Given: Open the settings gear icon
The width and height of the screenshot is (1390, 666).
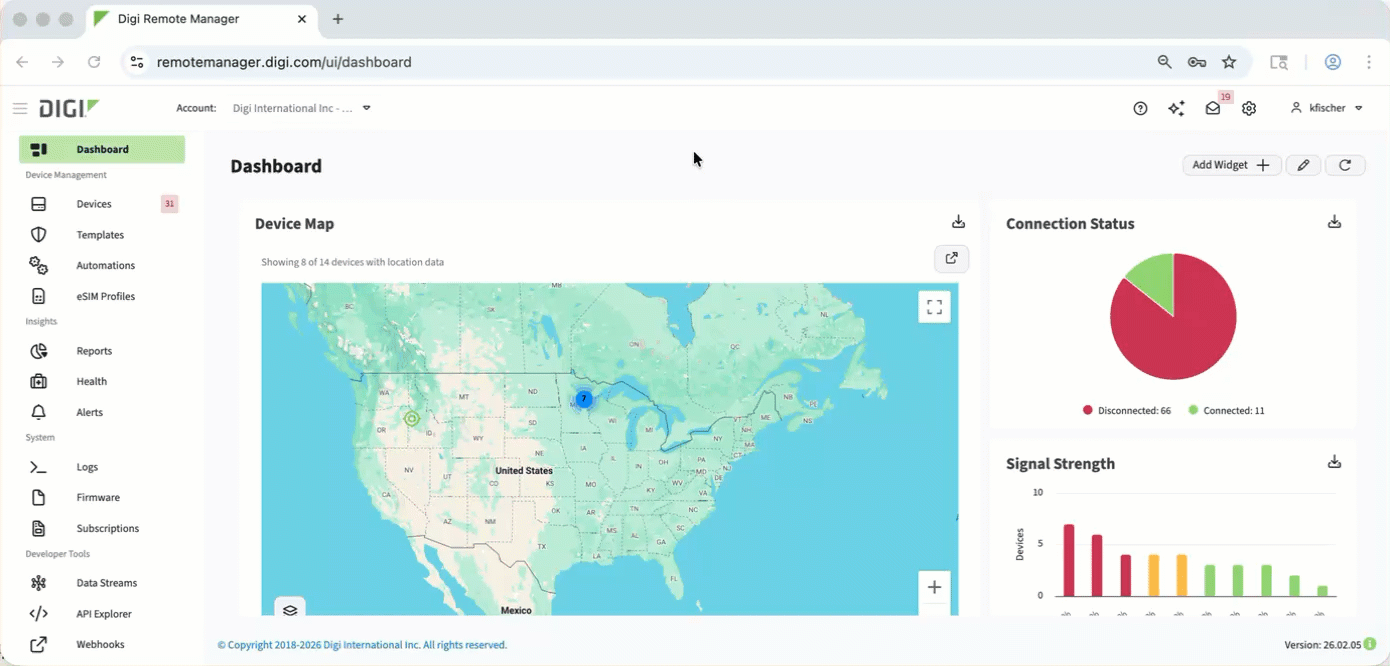Looking at the screenshot, I should pos(1249,109).
